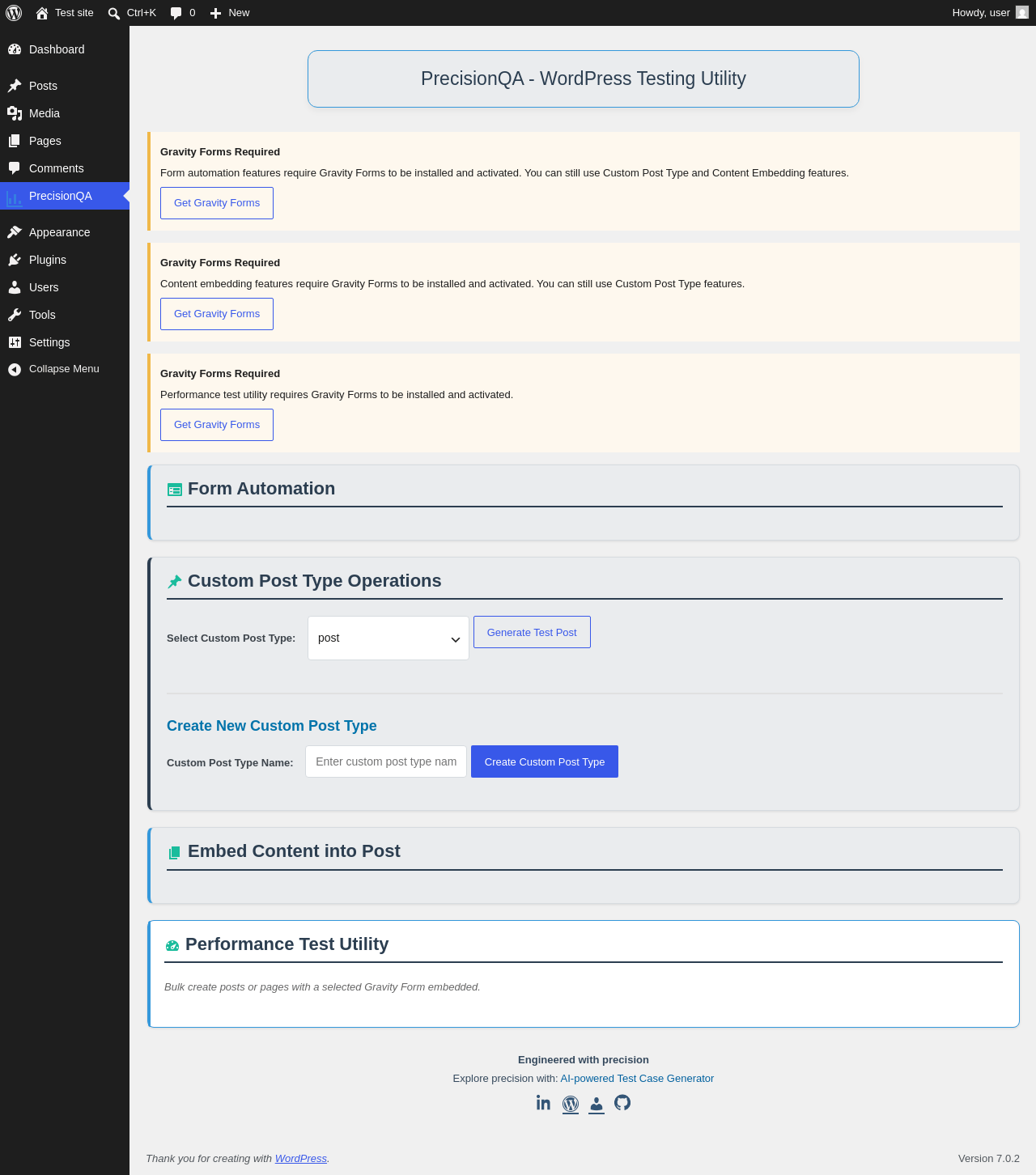Click the WordPress logo in the admin bar
Image resolution: width=1036 pixels, height=1175 pixels.
point(14,13)
